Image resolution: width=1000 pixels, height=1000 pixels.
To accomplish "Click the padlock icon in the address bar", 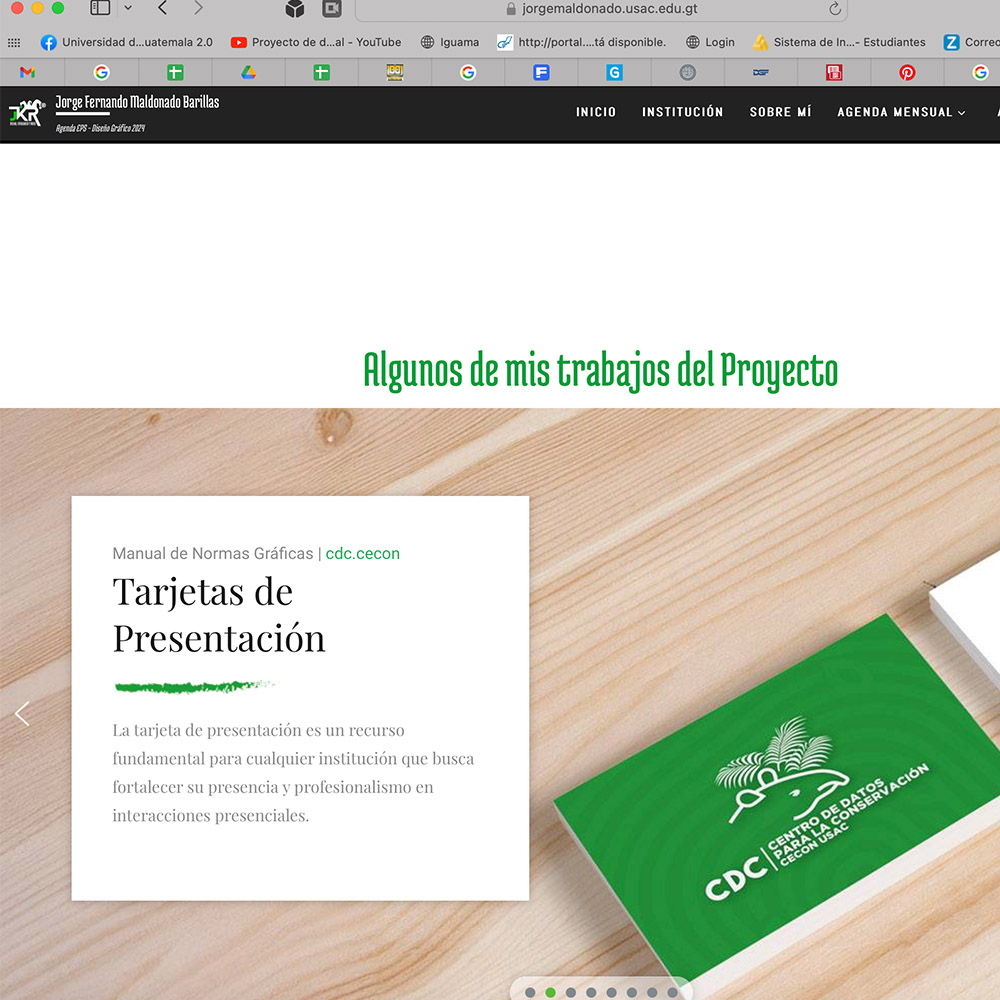I will [x=511, y=9].
